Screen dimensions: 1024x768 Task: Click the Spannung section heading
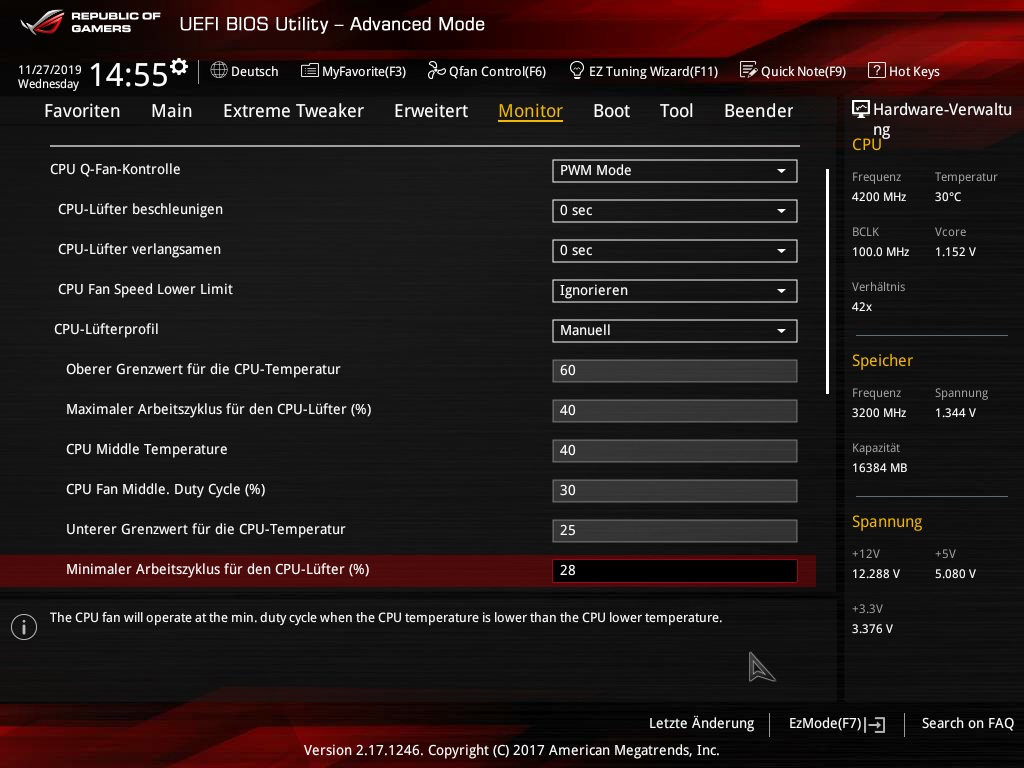coord(887,522)
